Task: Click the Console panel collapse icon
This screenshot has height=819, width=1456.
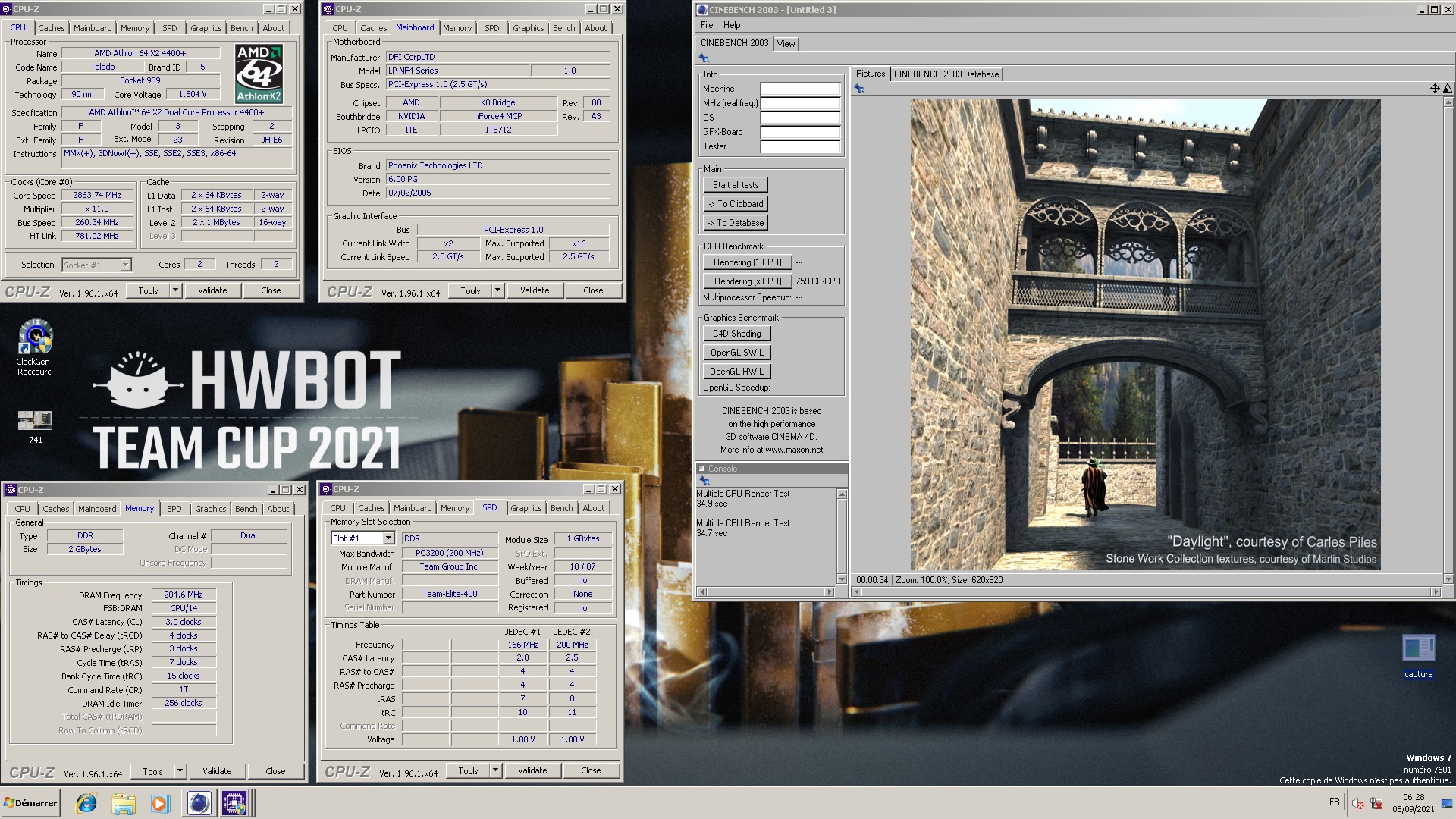Action: click(x=701, y=469)
